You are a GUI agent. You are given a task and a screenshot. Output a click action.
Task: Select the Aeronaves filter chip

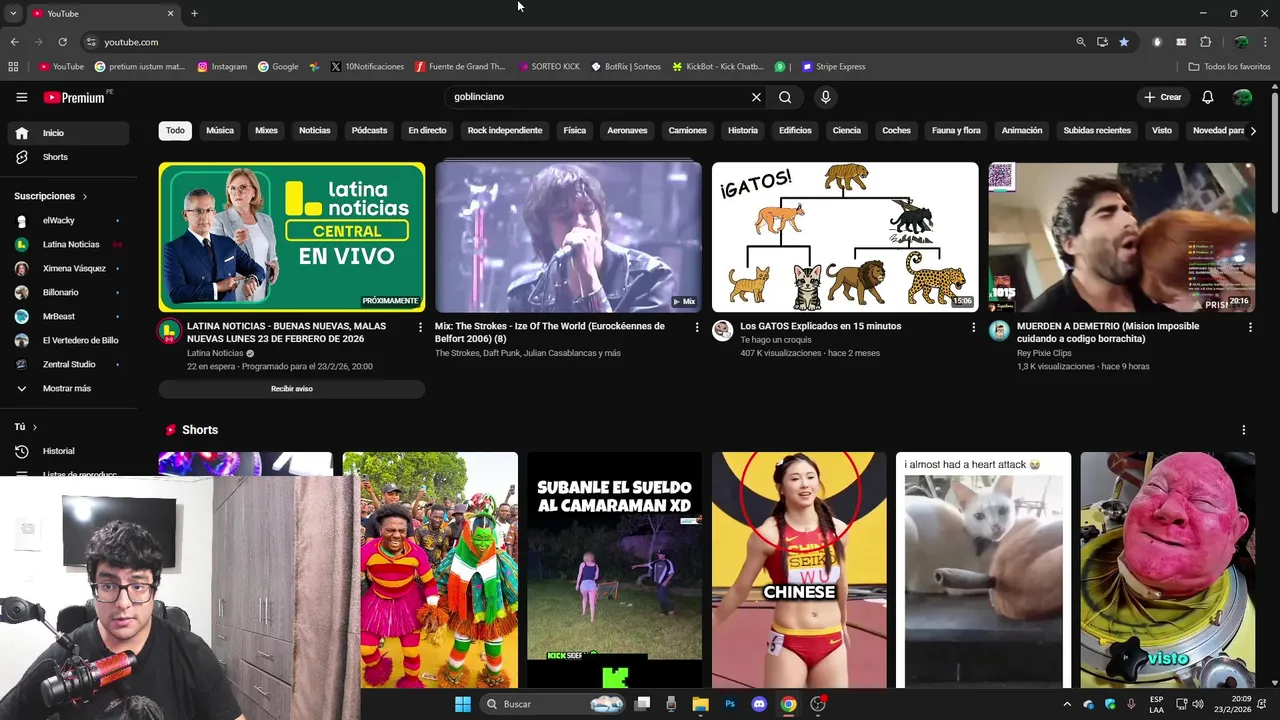click(627, 130)
